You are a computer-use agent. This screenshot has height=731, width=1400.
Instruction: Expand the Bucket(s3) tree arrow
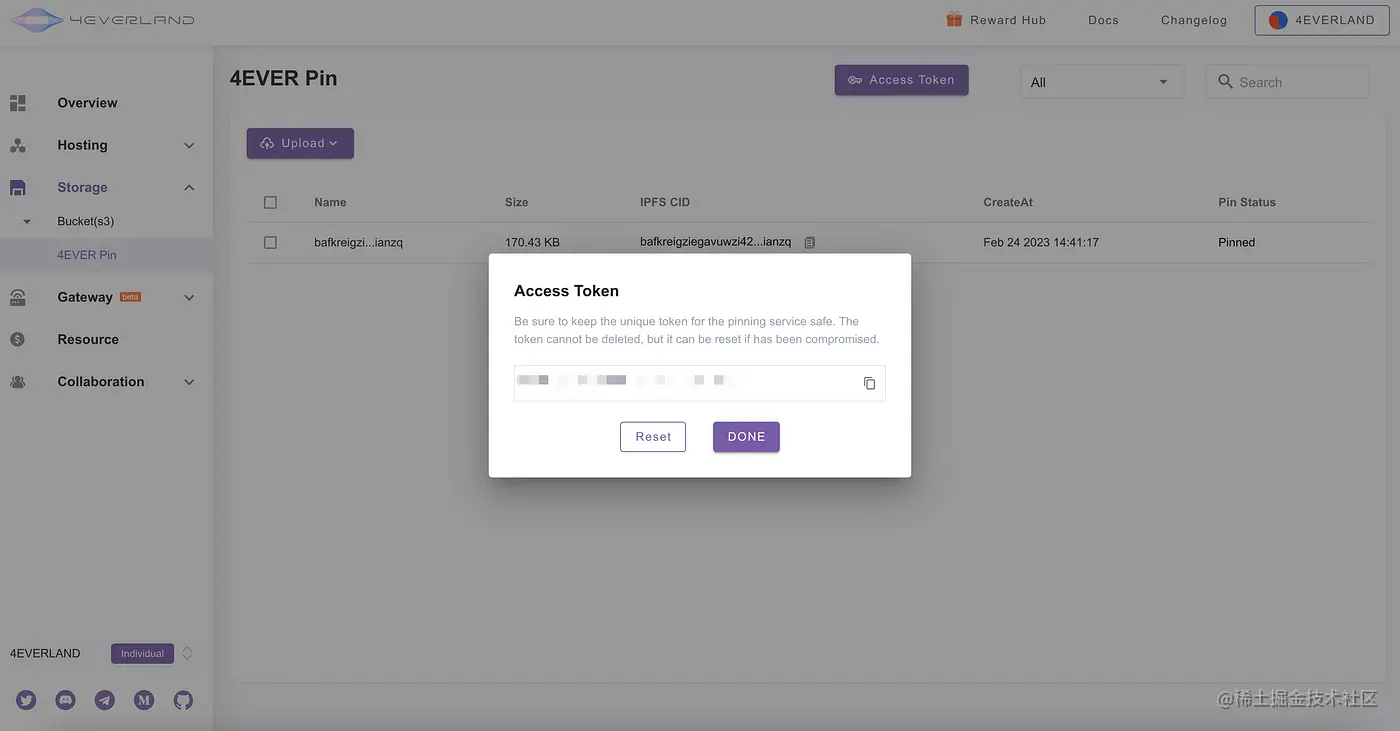(x=27, y=221)
